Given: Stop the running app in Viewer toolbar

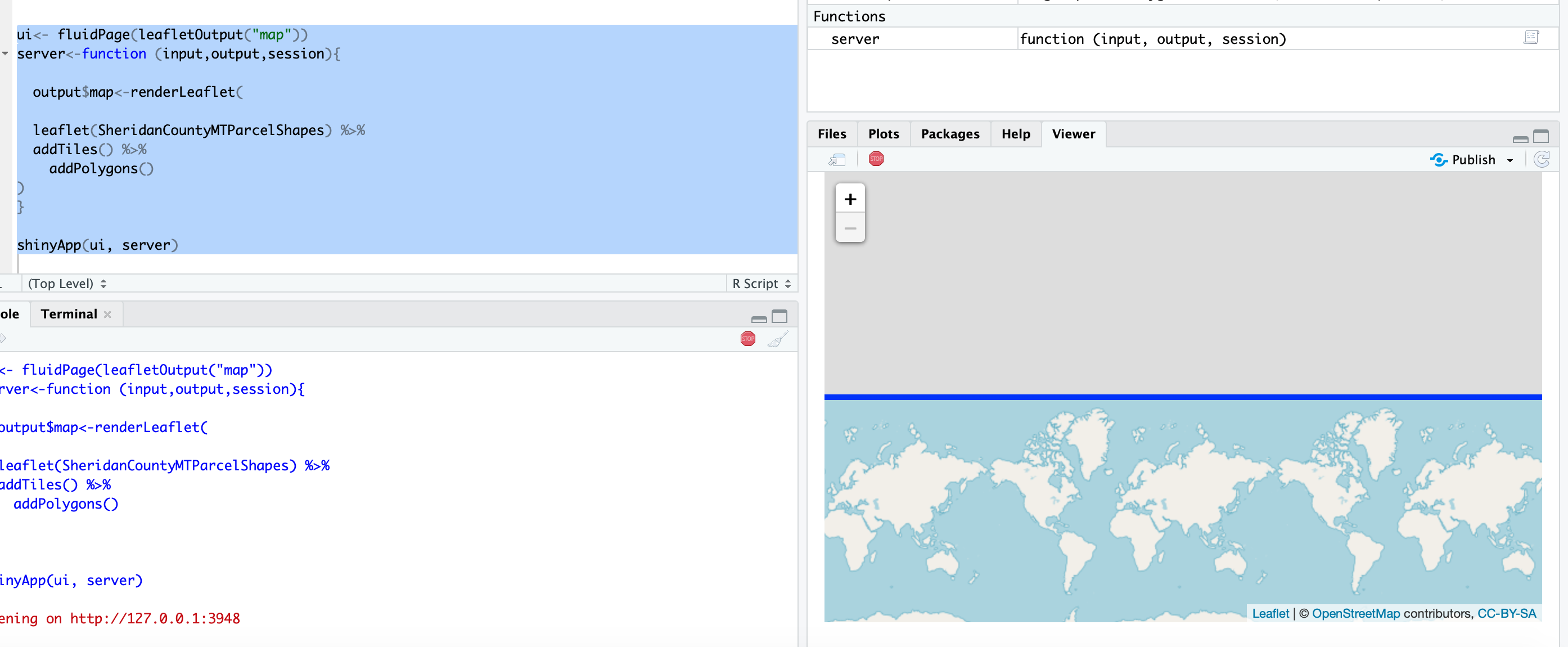Looking at the screenshot, I should (875, 159).
